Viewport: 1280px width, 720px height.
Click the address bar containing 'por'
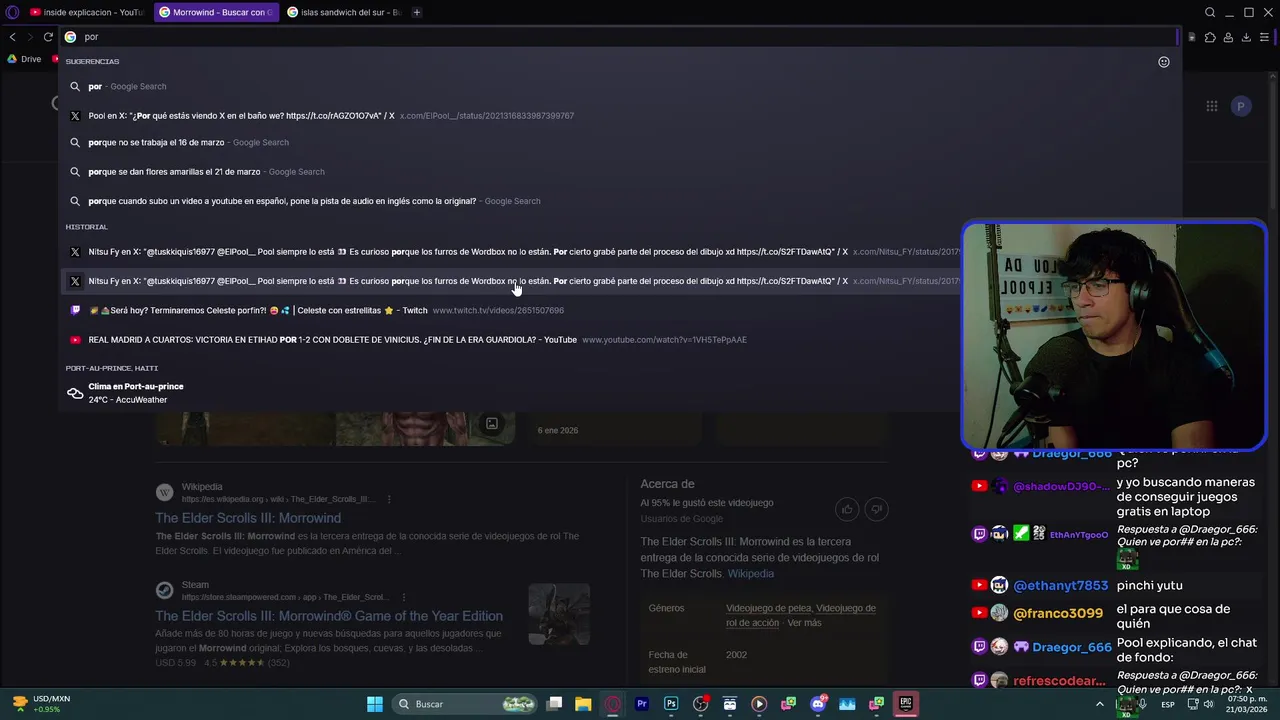[620, 37]
